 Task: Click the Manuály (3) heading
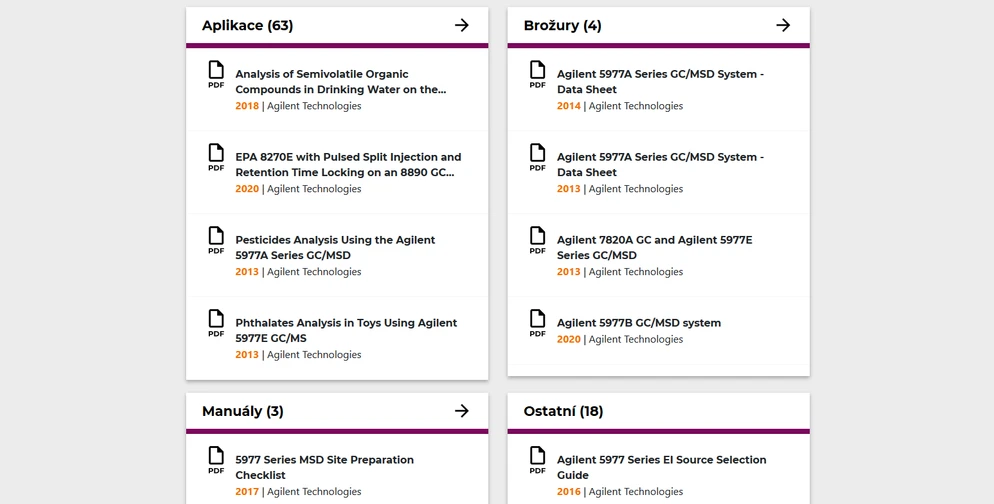[x=243, y=411]
